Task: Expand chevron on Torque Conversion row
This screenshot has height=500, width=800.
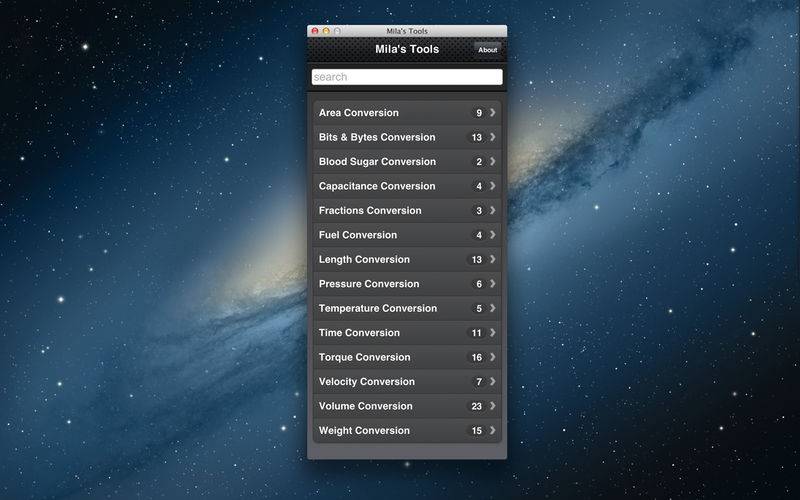Action: pos(493,357)
